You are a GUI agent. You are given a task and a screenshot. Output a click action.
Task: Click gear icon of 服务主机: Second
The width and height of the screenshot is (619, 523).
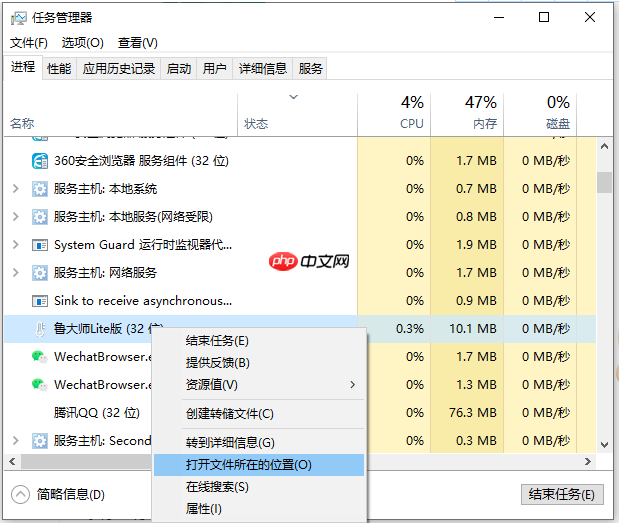[39, 441]
